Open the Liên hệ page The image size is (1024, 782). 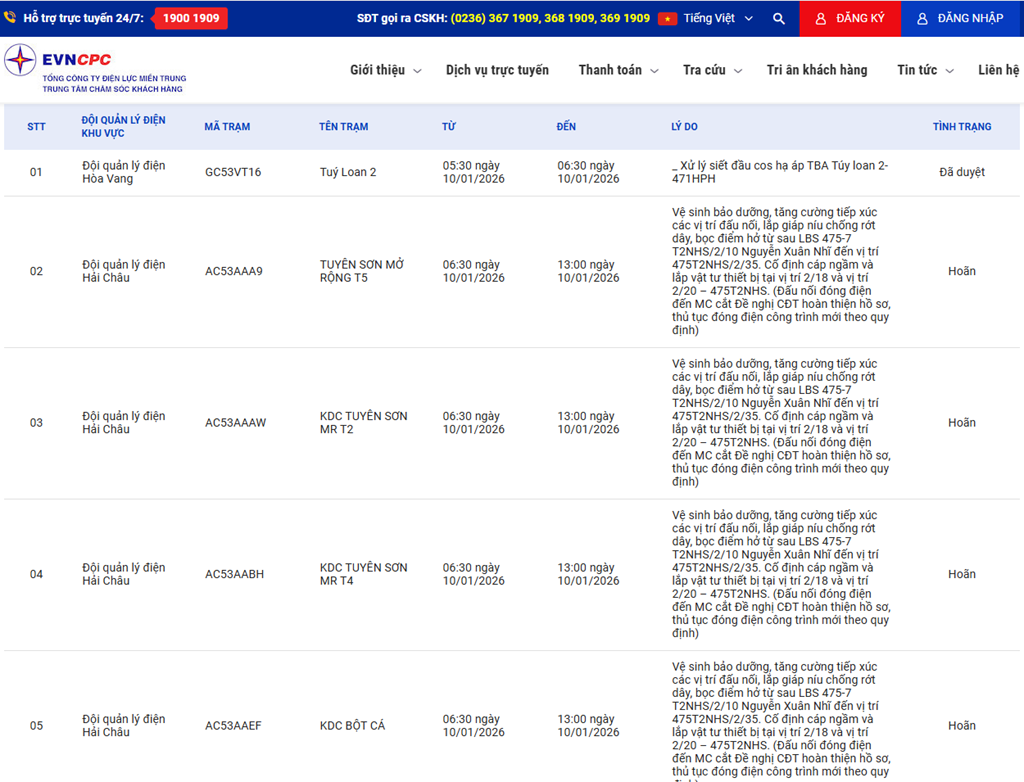(x=998, y=70)
